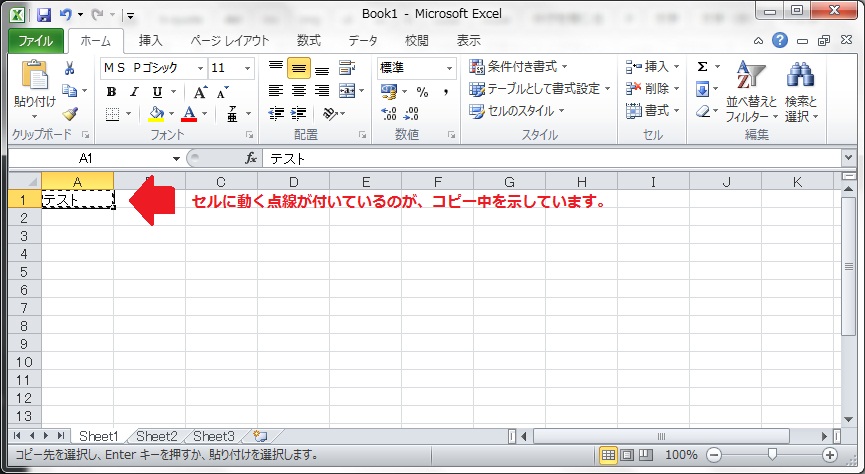Open 検索と選択 binoculars button
The width and height of the screenshot is (865, 474).
pos(801,91)
